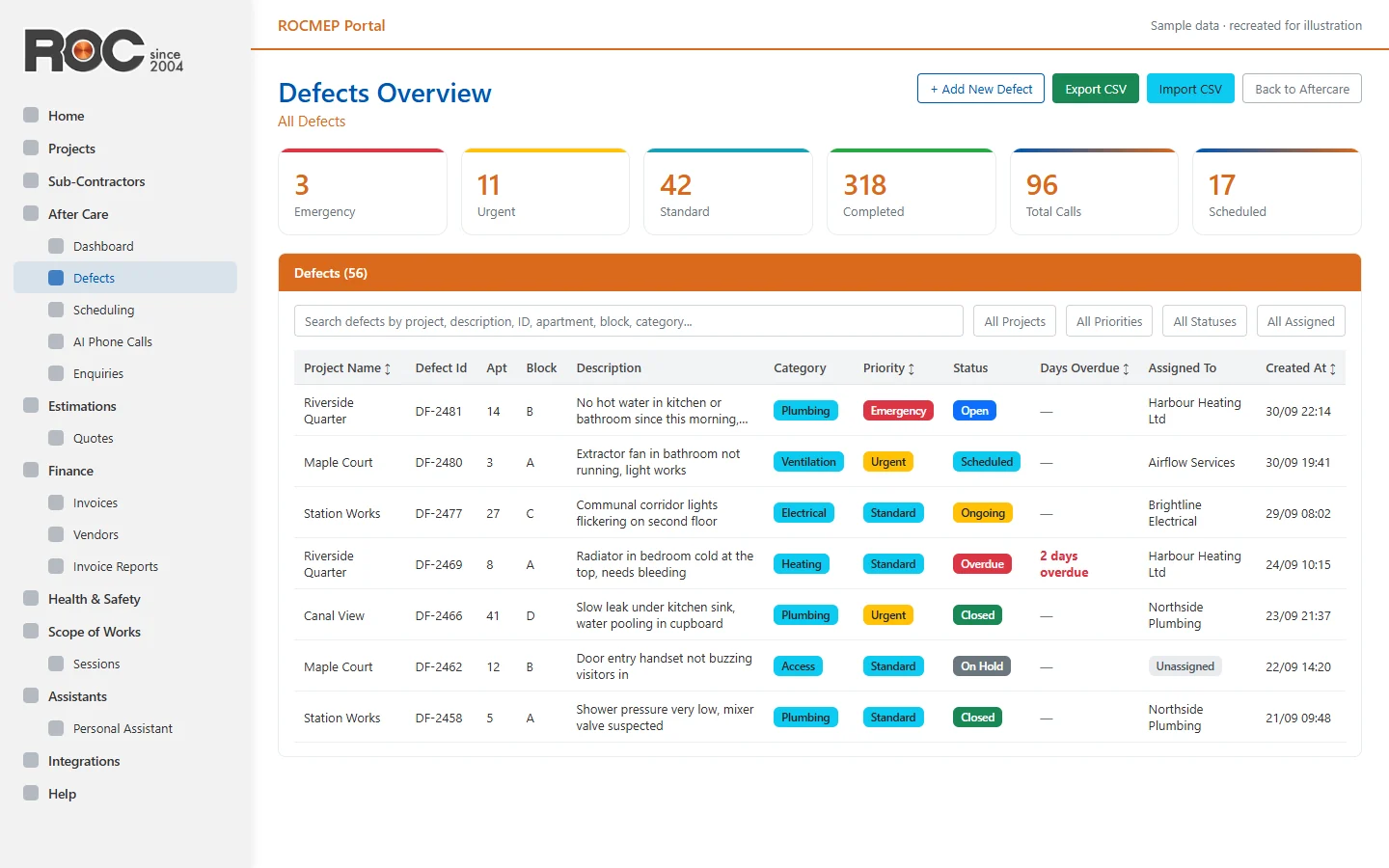Click the Projects sidebar icon
The width and height of the screenshot is (1389, 868).
(31, 149)
